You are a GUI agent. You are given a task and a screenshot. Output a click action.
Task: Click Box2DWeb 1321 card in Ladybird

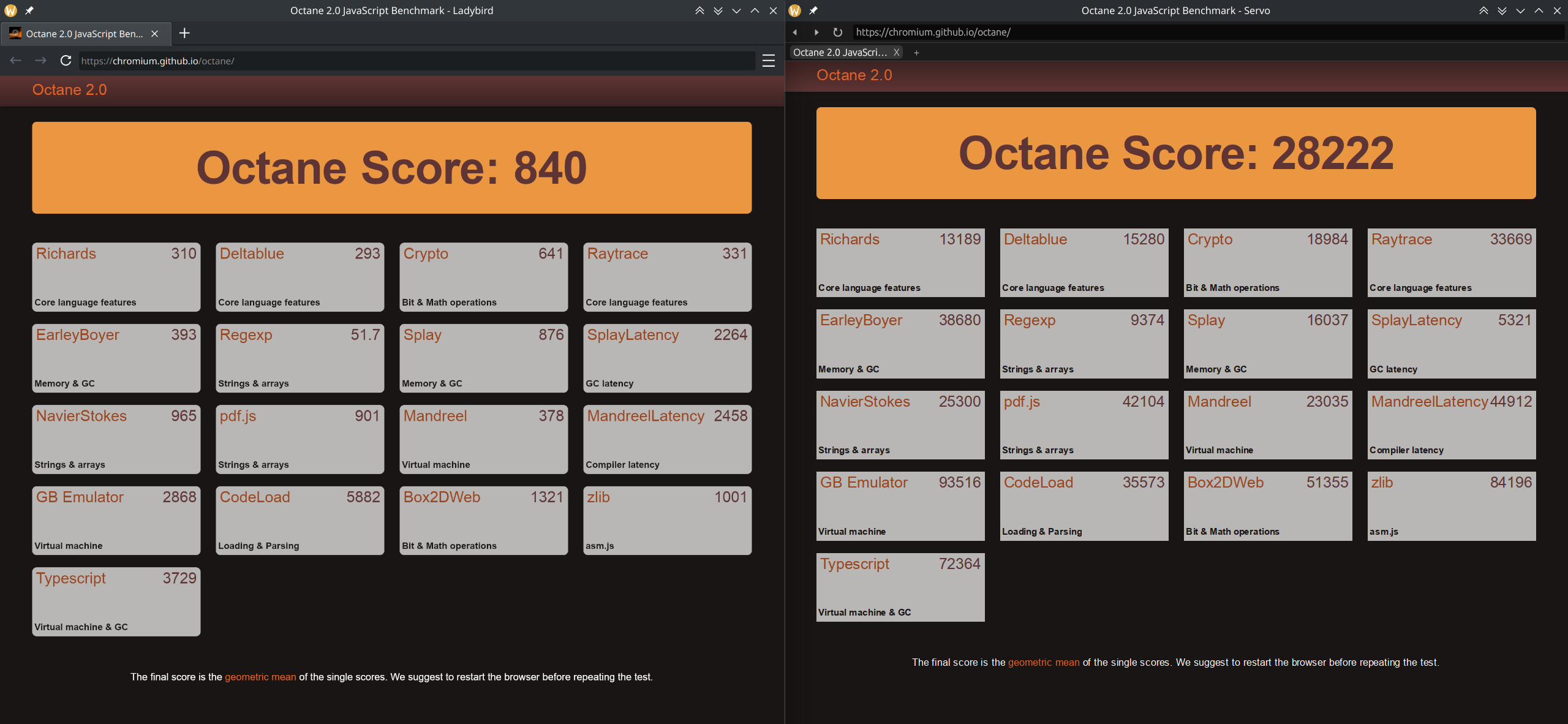tap(484, 521)
